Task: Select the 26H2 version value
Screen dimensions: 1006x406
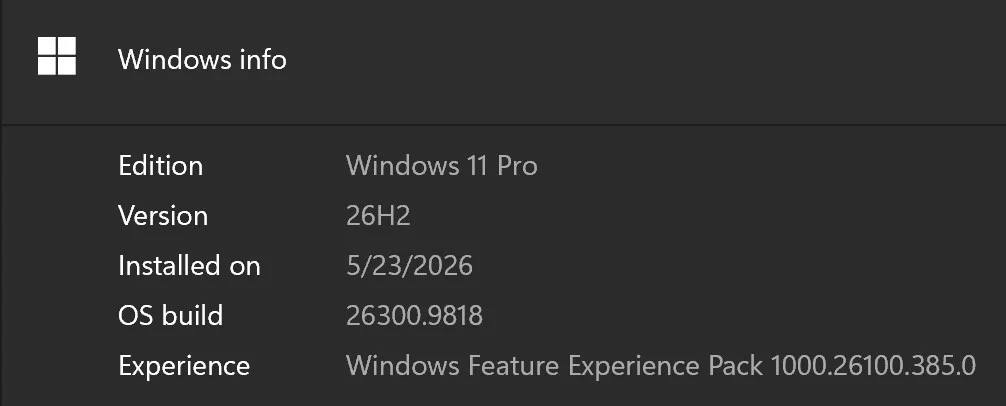Action: 378,216
